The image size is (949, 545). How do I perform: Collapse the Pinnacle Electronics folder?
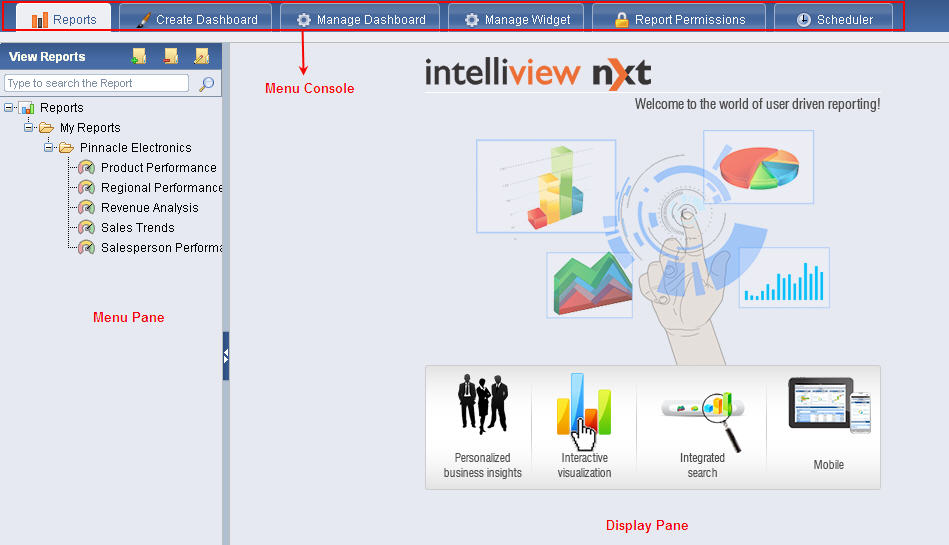pyautogui.click(x=49, y=147)
